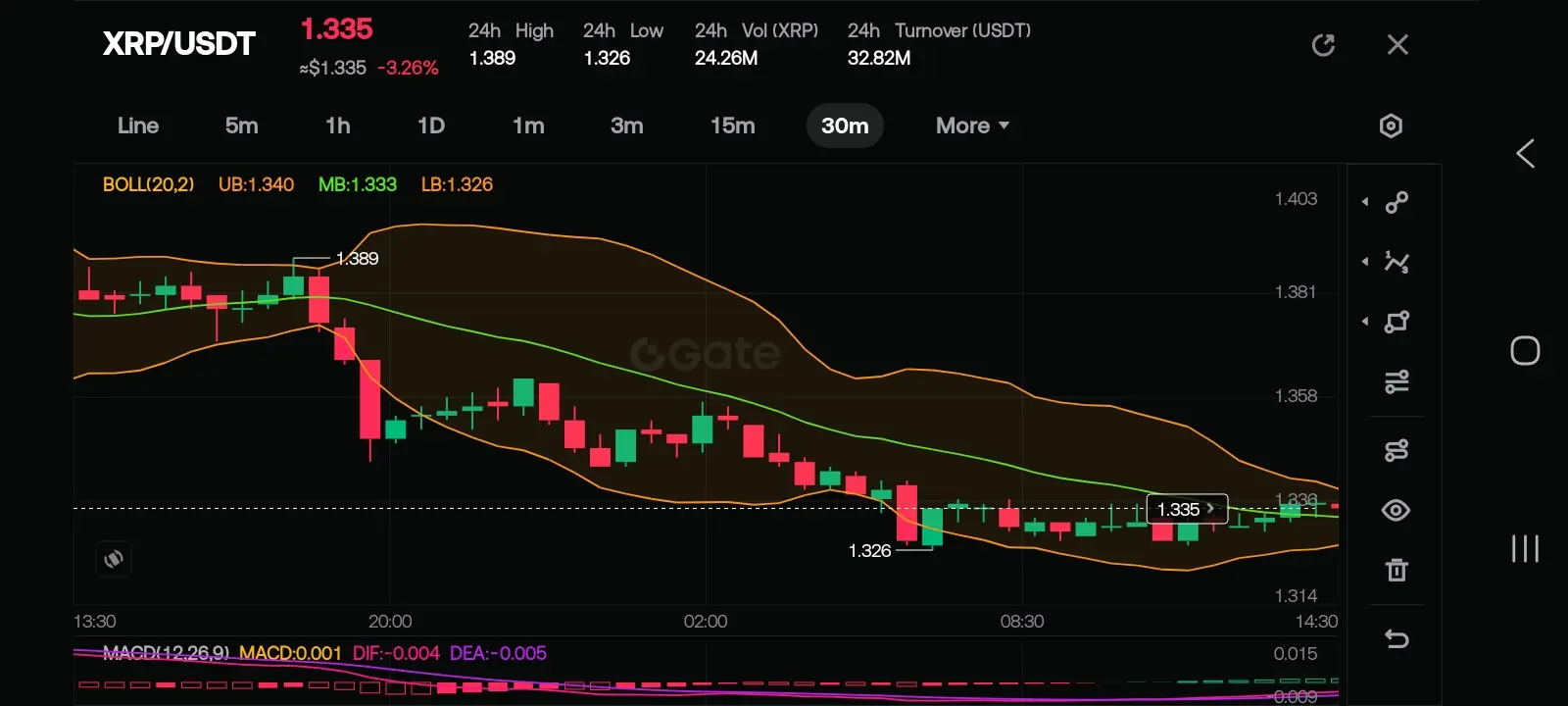Select the trend line drawing tool
The image size is (1568, 706).
1396,202
